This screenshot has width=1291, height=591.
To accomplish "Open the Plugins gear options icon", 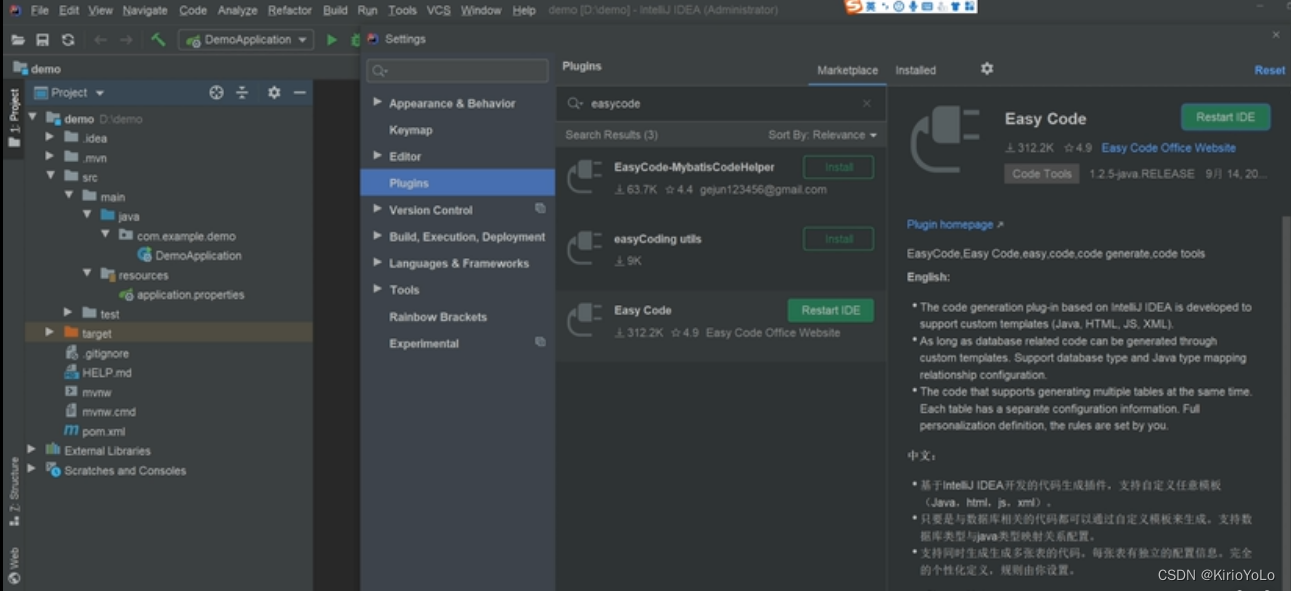I will (x=987, y=69).
